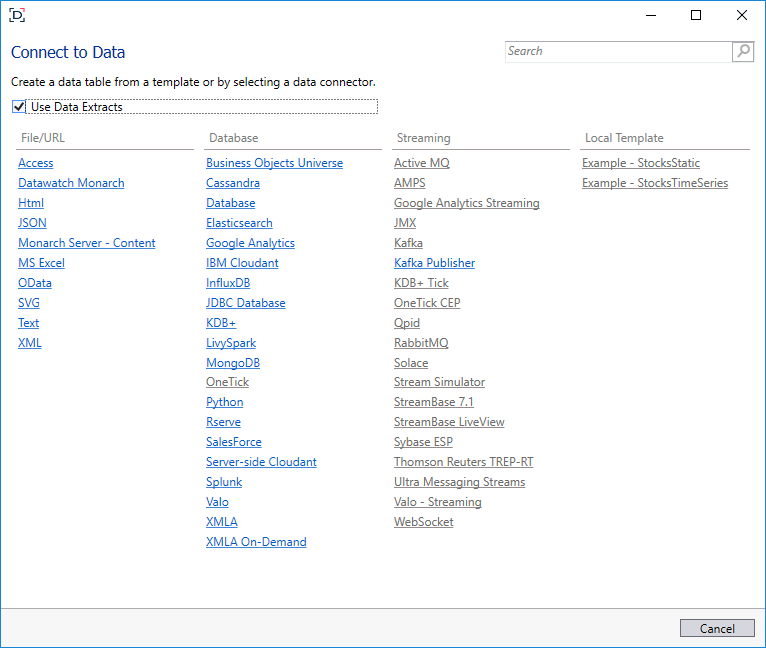Open the Cassandra database connector

coord(233,183)
